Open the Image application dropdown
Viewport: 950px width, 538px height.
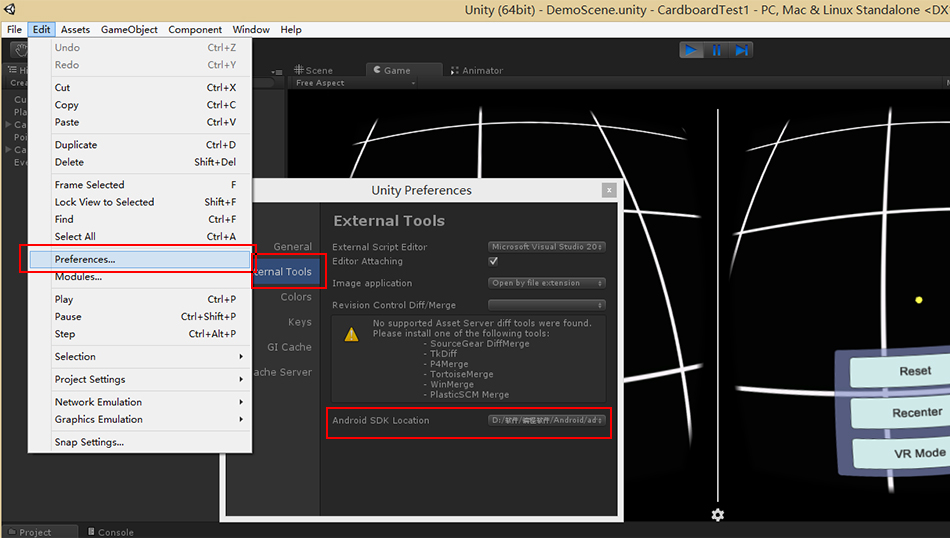coord(546,283)
